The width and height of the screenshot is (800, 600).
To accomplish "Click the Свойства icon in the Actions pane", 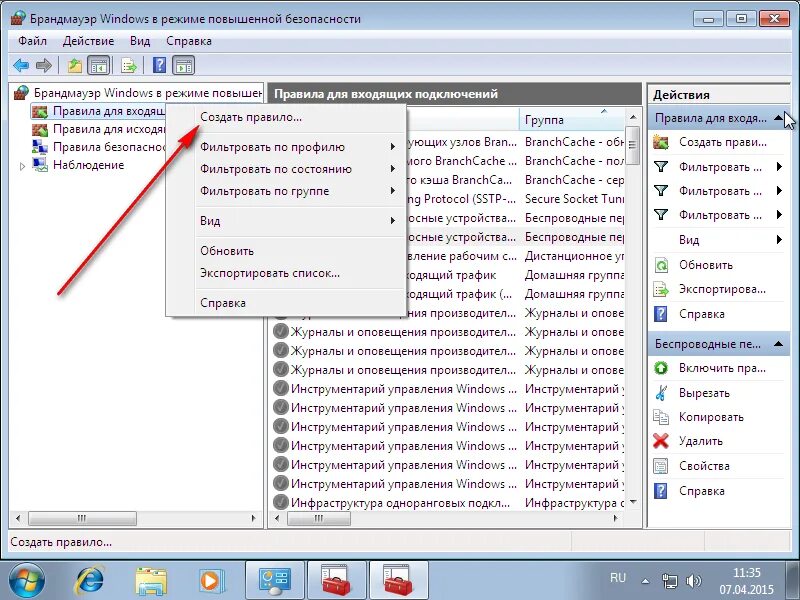I will (x=661, y=466).
